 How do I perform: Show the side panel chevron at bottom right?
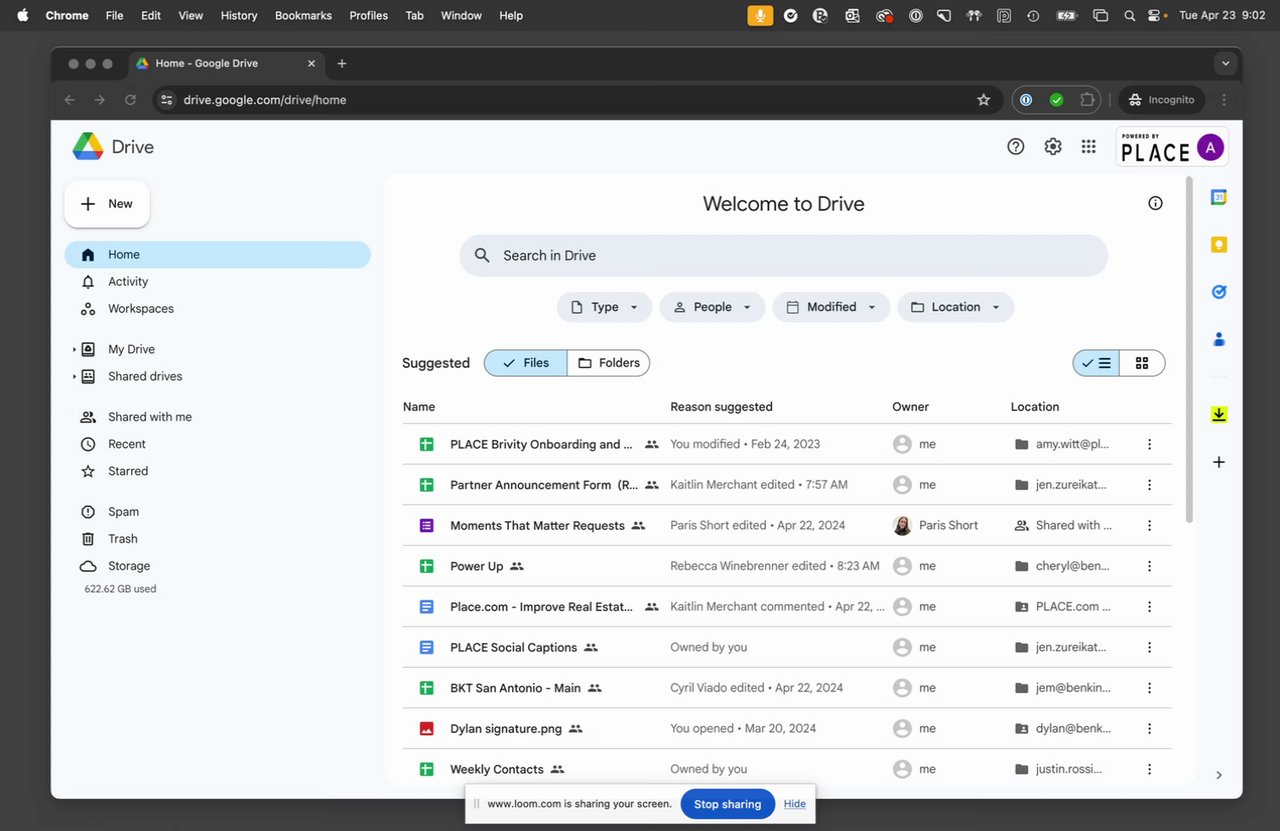pos(1219,775)
